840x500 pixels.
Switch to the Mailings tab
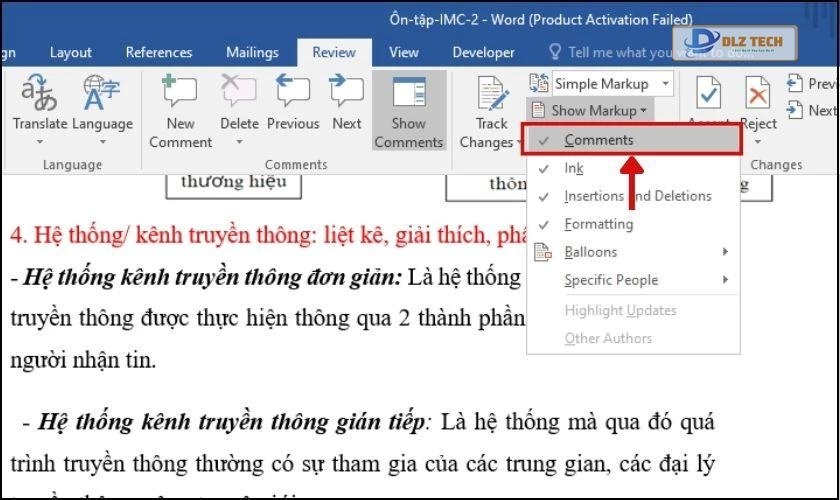pos(252,52)
